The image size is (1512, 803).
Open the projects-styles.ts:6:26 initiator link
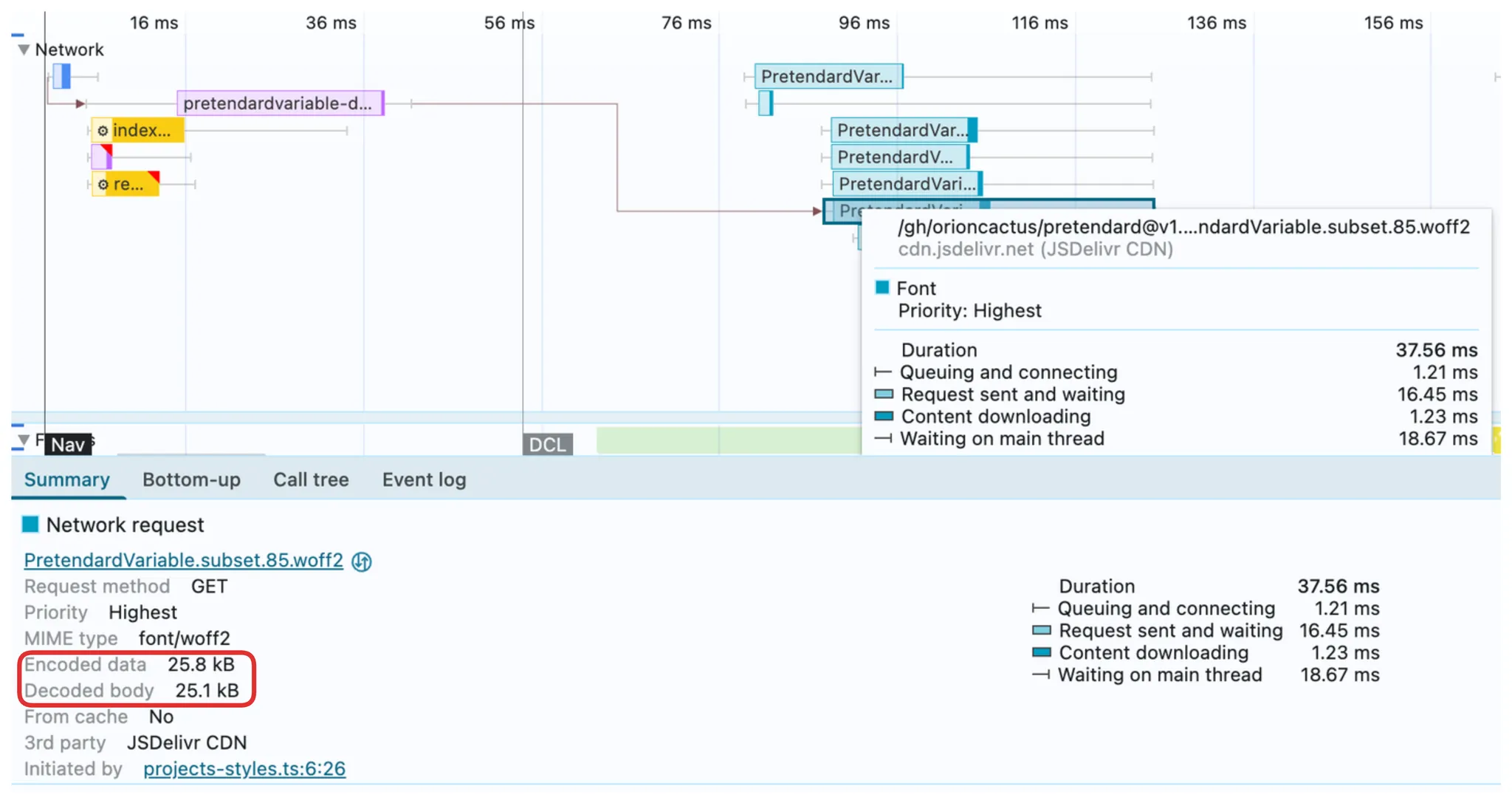[x=244, y=768]
